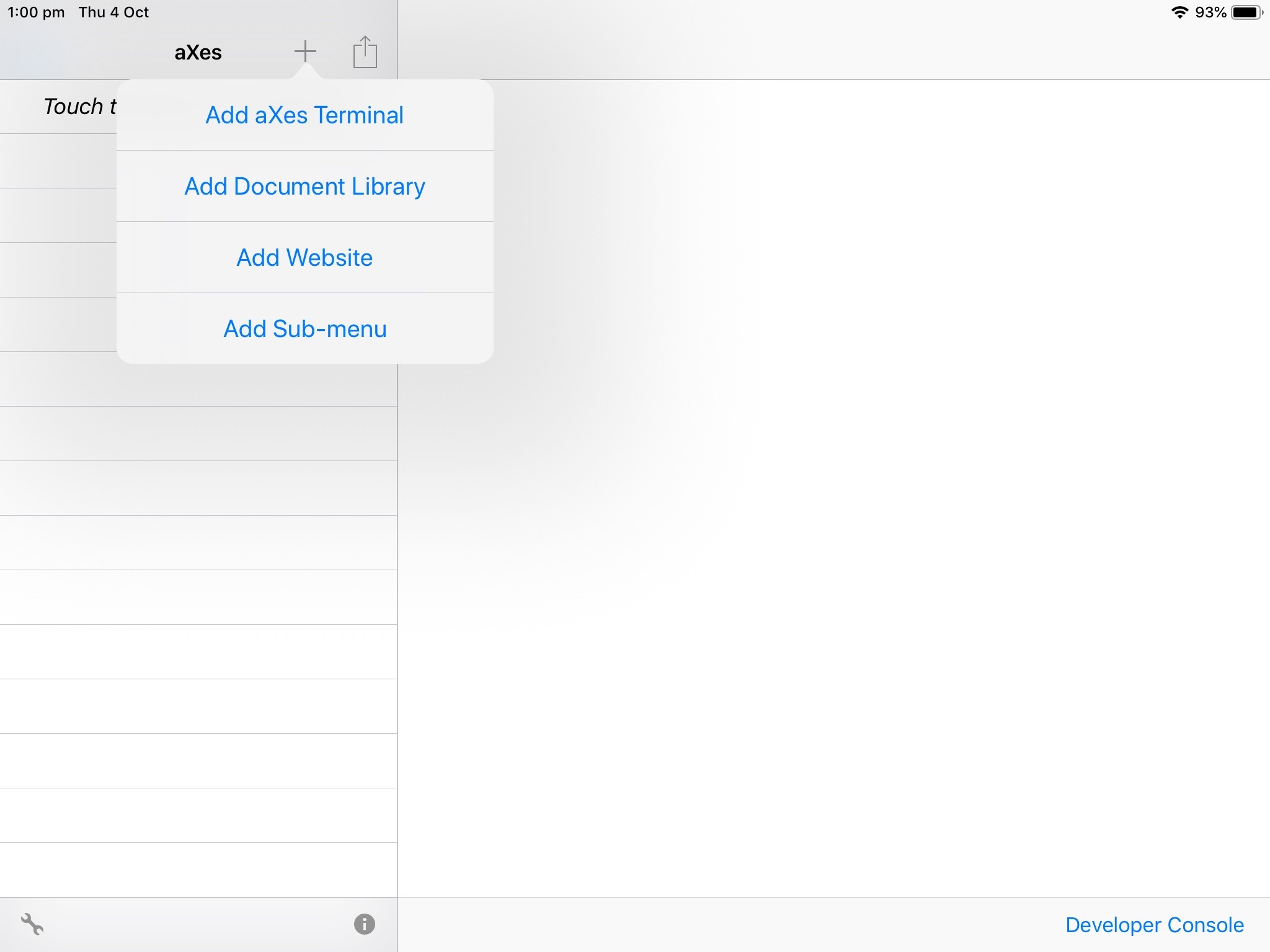Open app information via the info icon
The height and width of the screenshot is (952, 1270).
tap(363, 924)
